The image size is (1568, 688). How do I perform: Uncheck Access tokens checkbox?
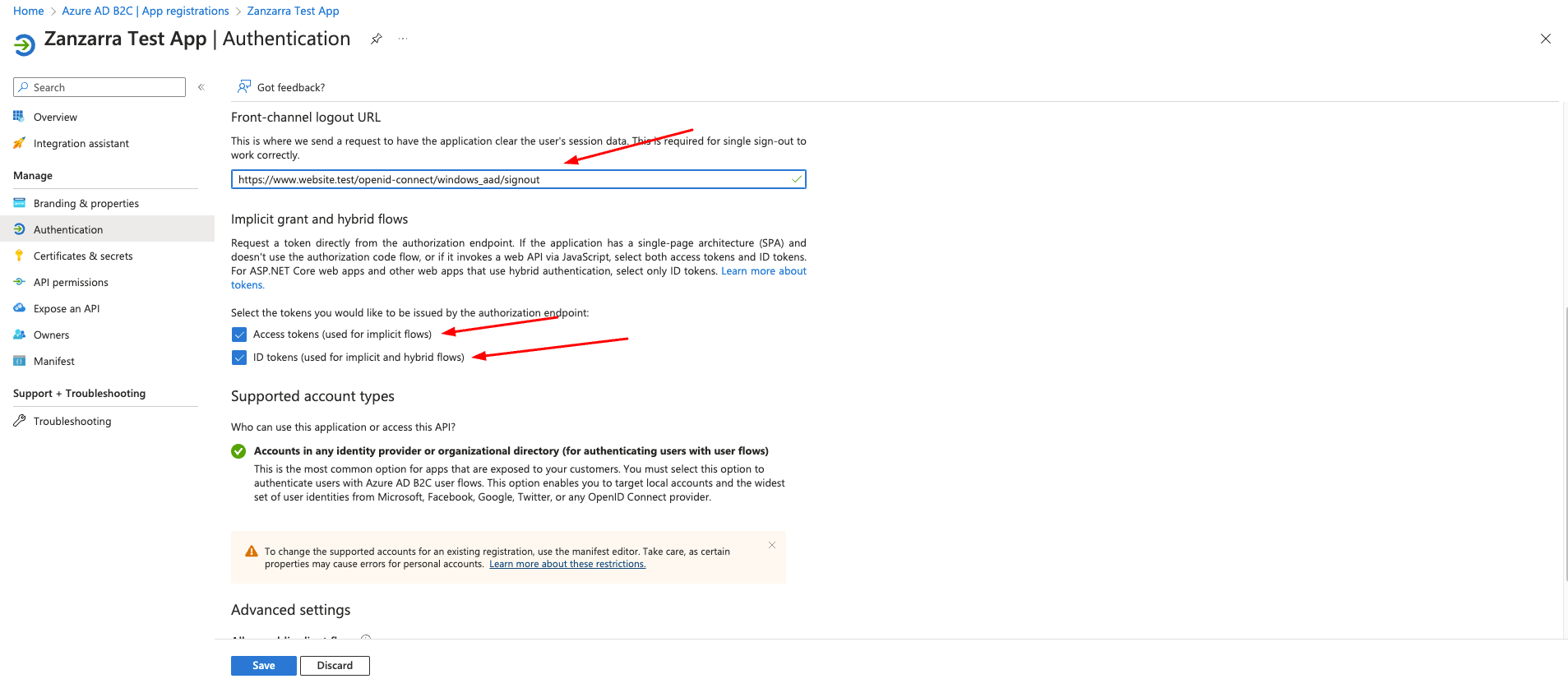[239, 335]
